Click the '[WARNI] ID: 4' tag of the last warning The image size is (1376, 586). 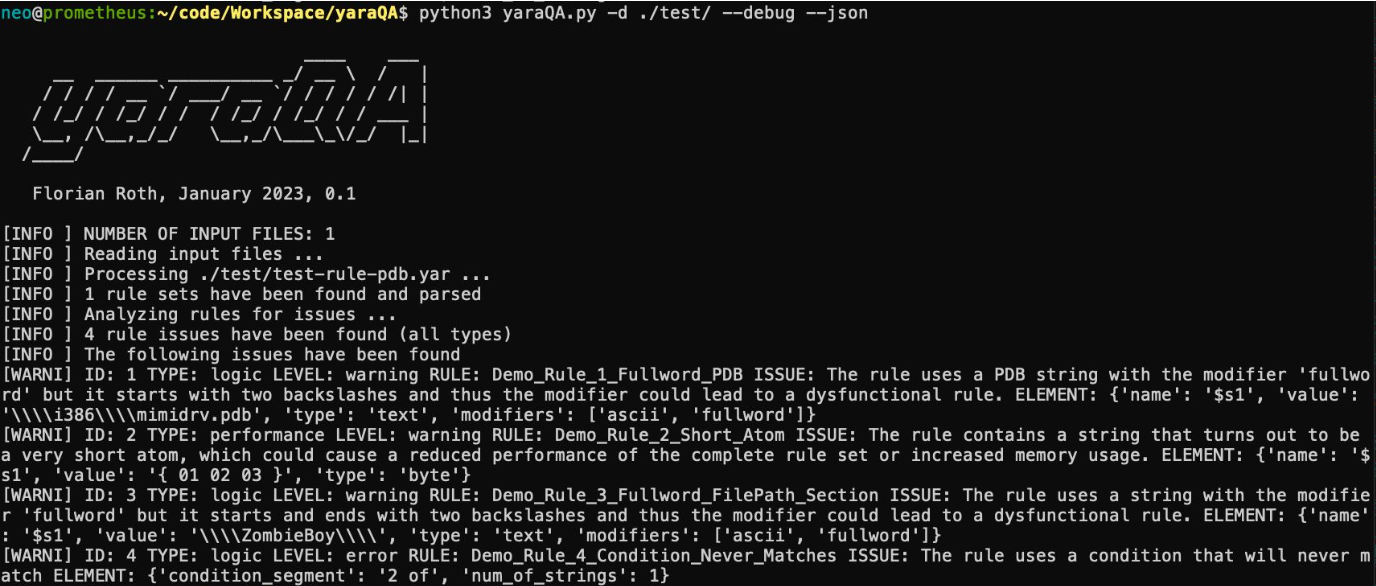pyautogui.click(x=68, y=554)
